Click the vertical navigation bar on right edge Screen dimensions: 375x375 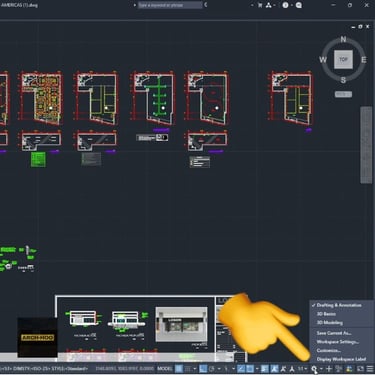coord(366,145)
